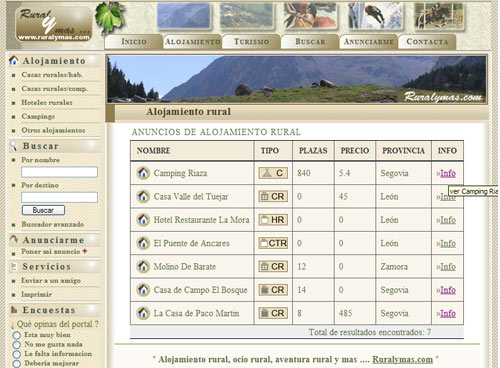The image size is (500, 368).
Task: Open the Inicio tab
Action: point(134,42)
